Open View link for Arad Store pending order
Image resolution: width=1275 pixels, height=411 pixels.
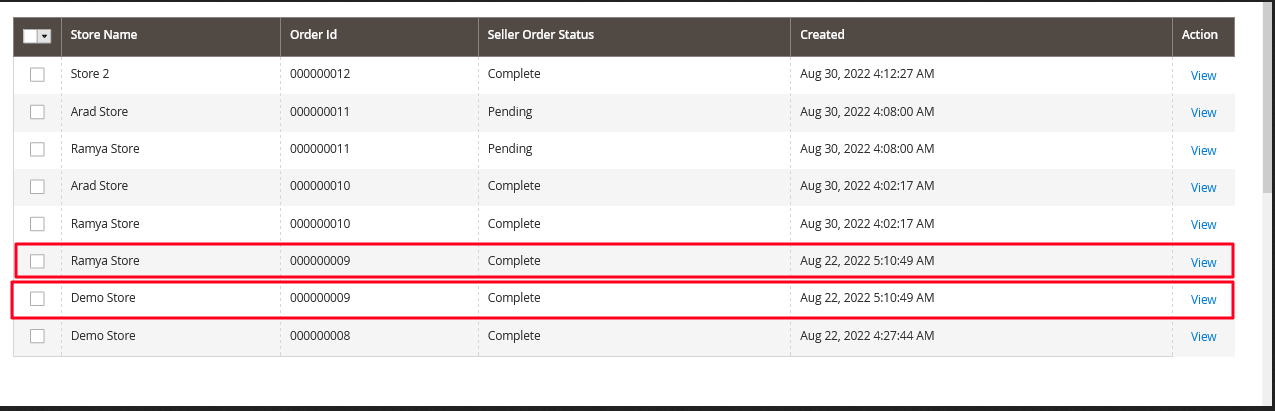(1203, 113)
